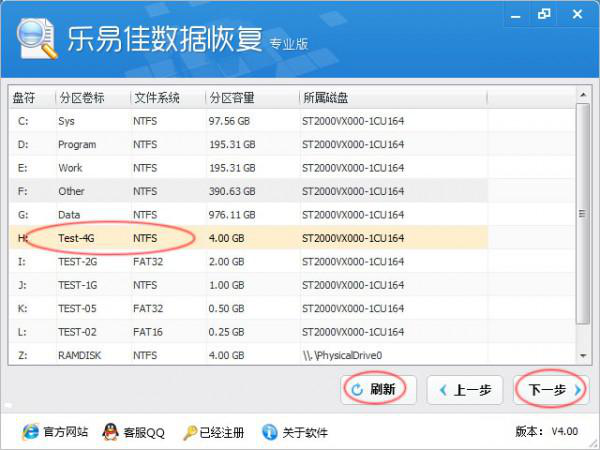Select the D: Program partition row
The image size is (600, 450).
click(248, 144)
